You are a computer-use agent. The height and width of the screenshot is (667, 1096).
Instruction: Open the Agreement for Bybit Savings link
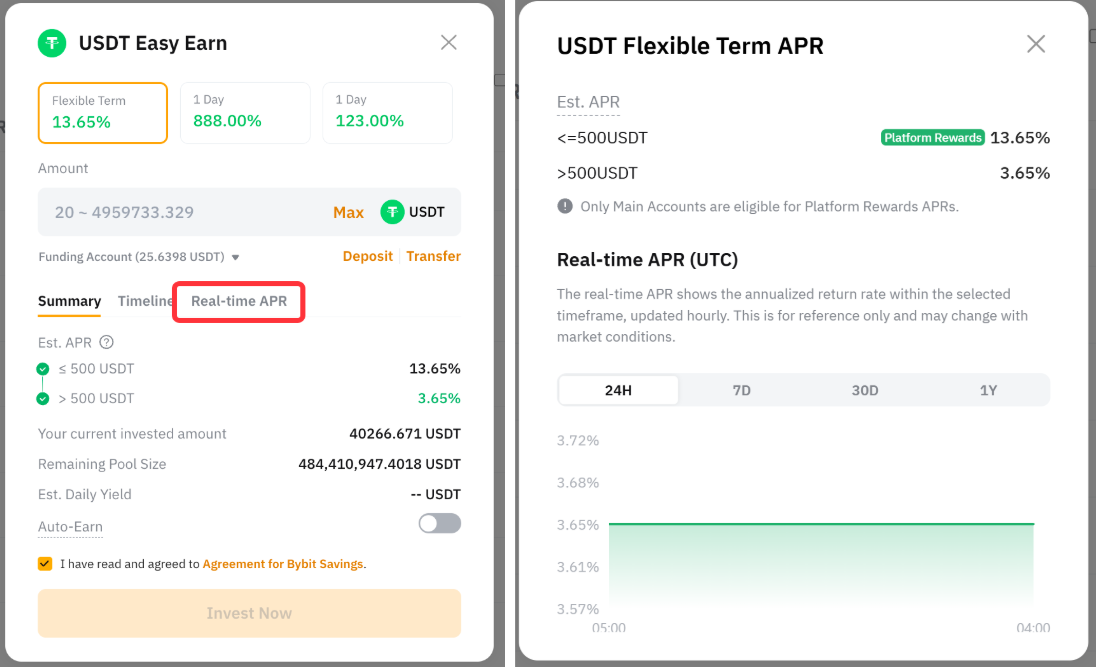282,564
